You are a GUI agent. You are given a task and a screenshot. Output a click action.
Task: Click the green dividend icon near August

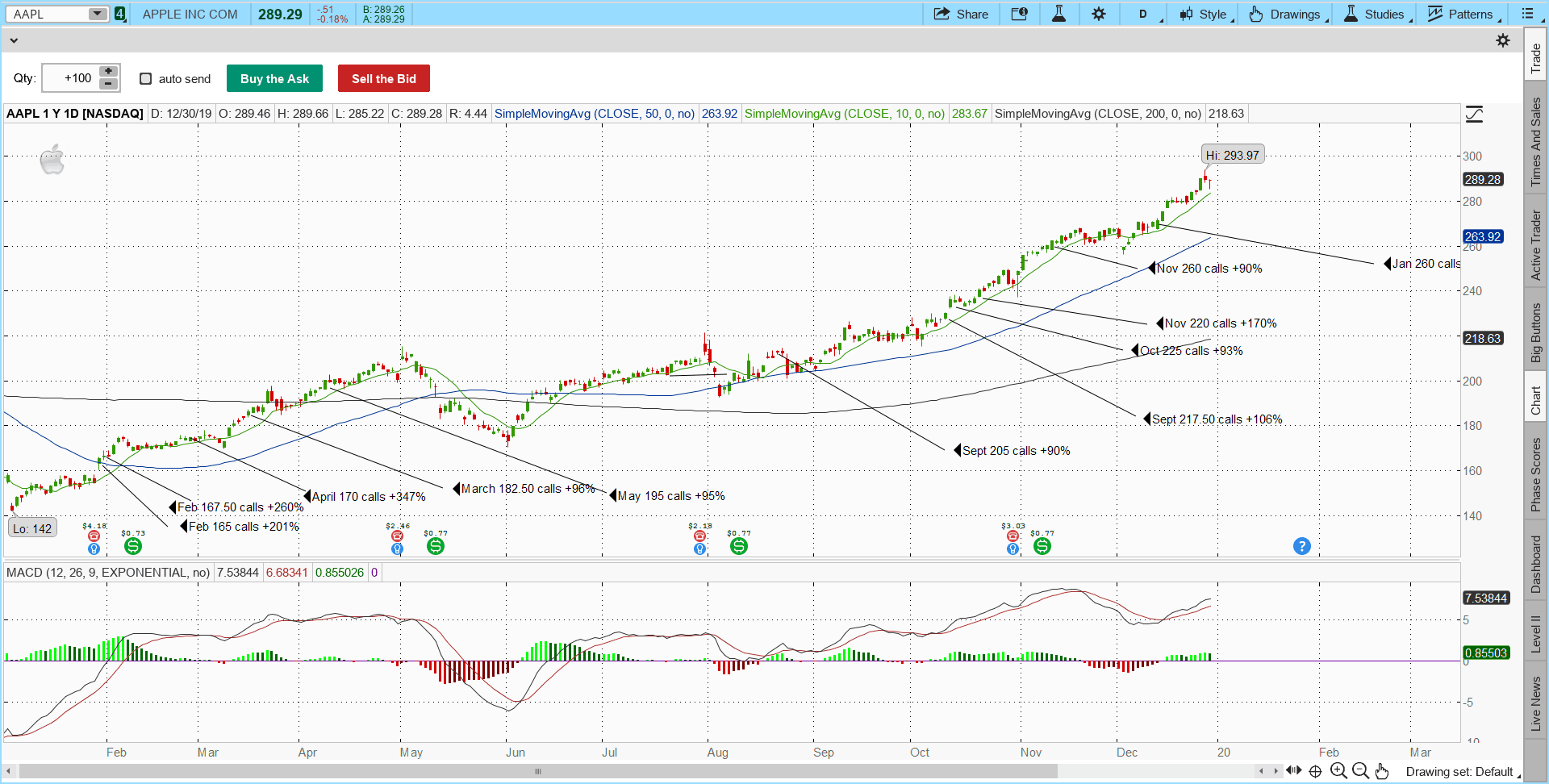[738, 546]
